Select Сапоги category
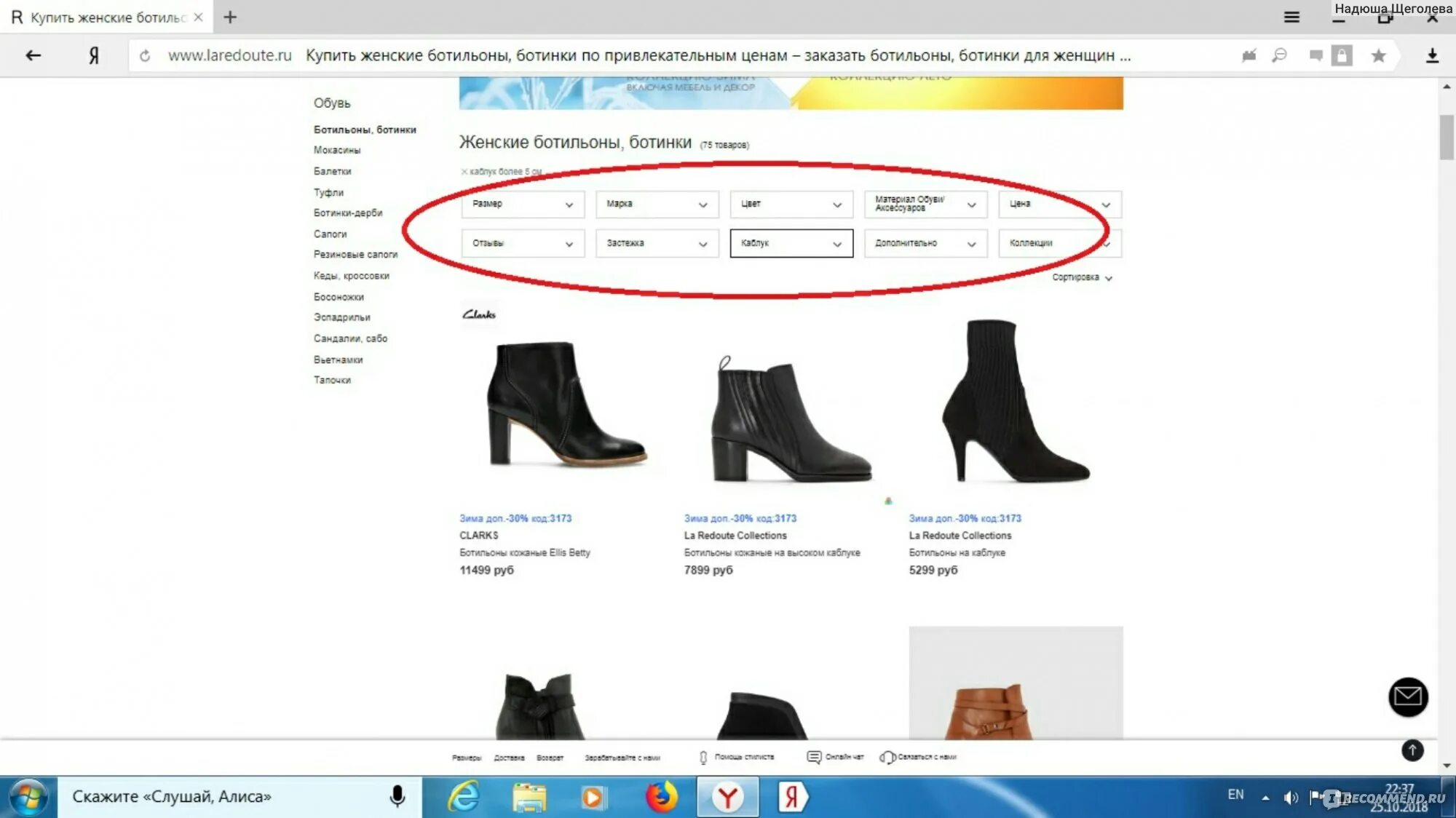Screen dimensions: 1456x818 [330, 234]
